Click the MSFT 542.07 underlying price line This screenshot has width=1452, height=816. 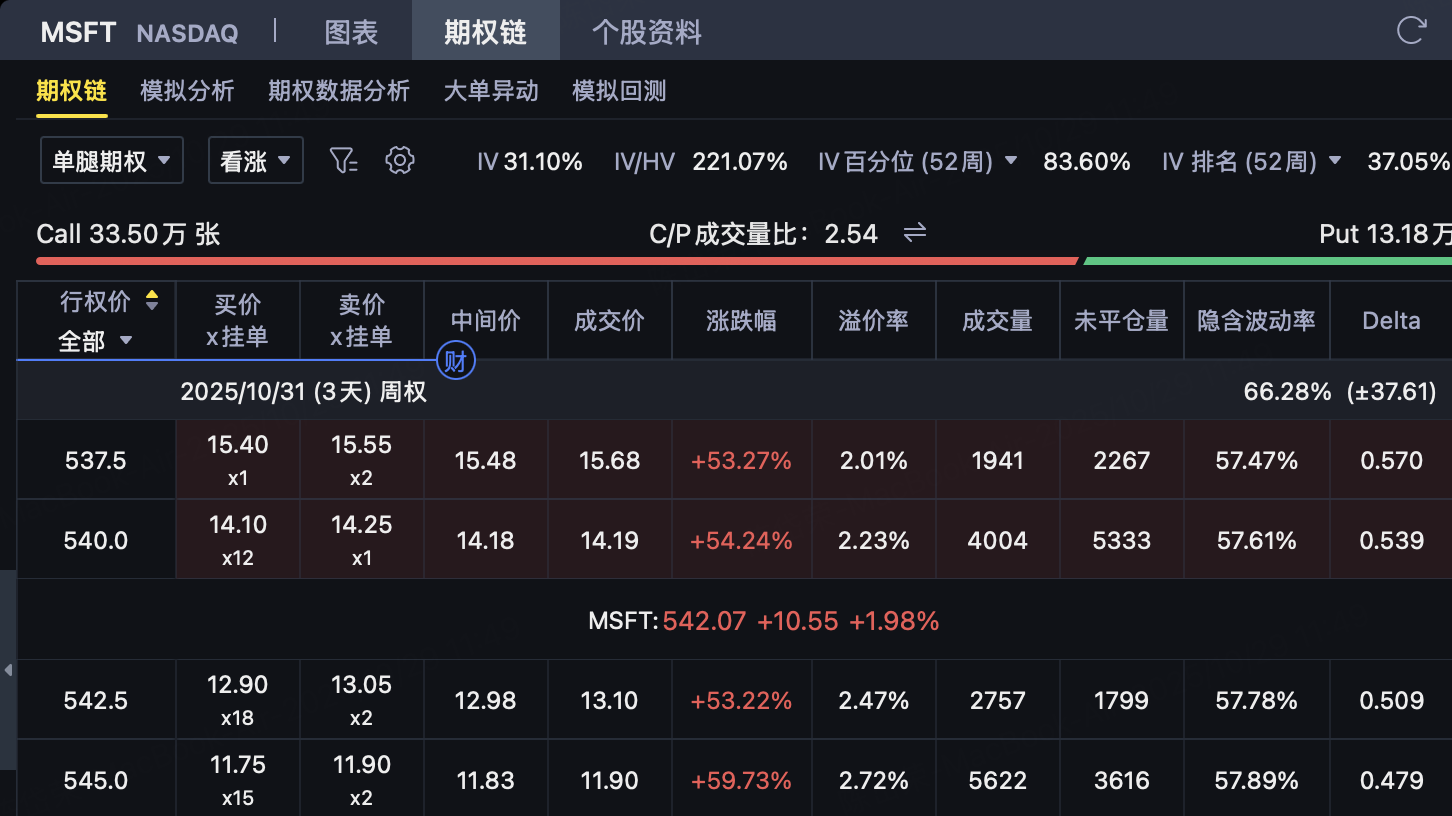click(x=764, y=621)
